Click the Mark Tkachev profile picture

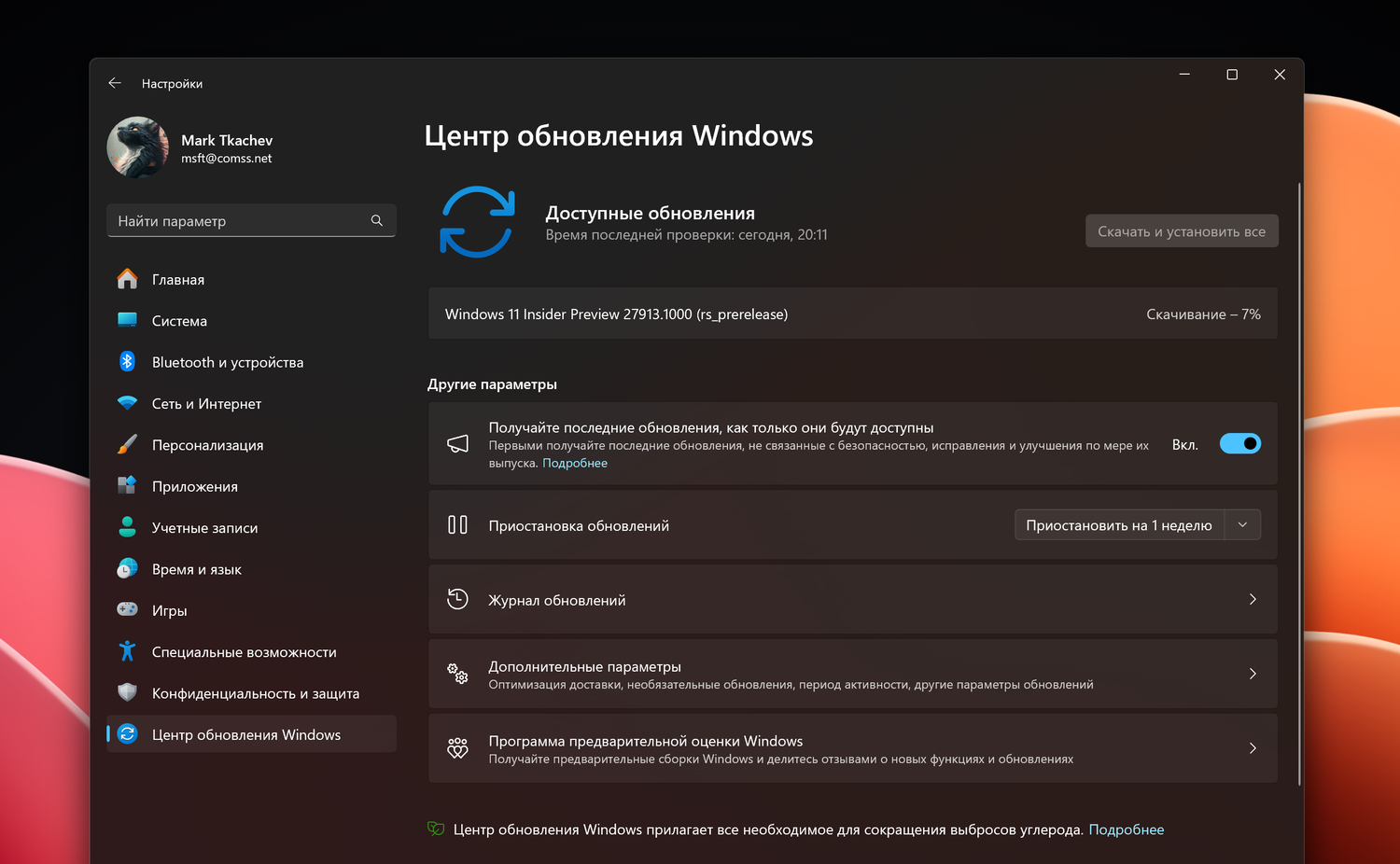coord(137,146)
